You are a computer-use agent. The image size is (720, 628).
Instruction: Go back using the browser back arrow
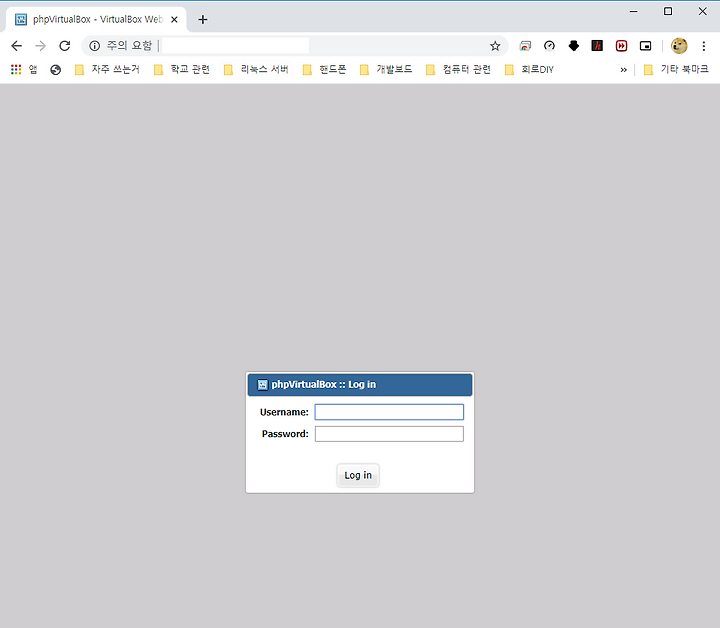(x=17, y=45)
